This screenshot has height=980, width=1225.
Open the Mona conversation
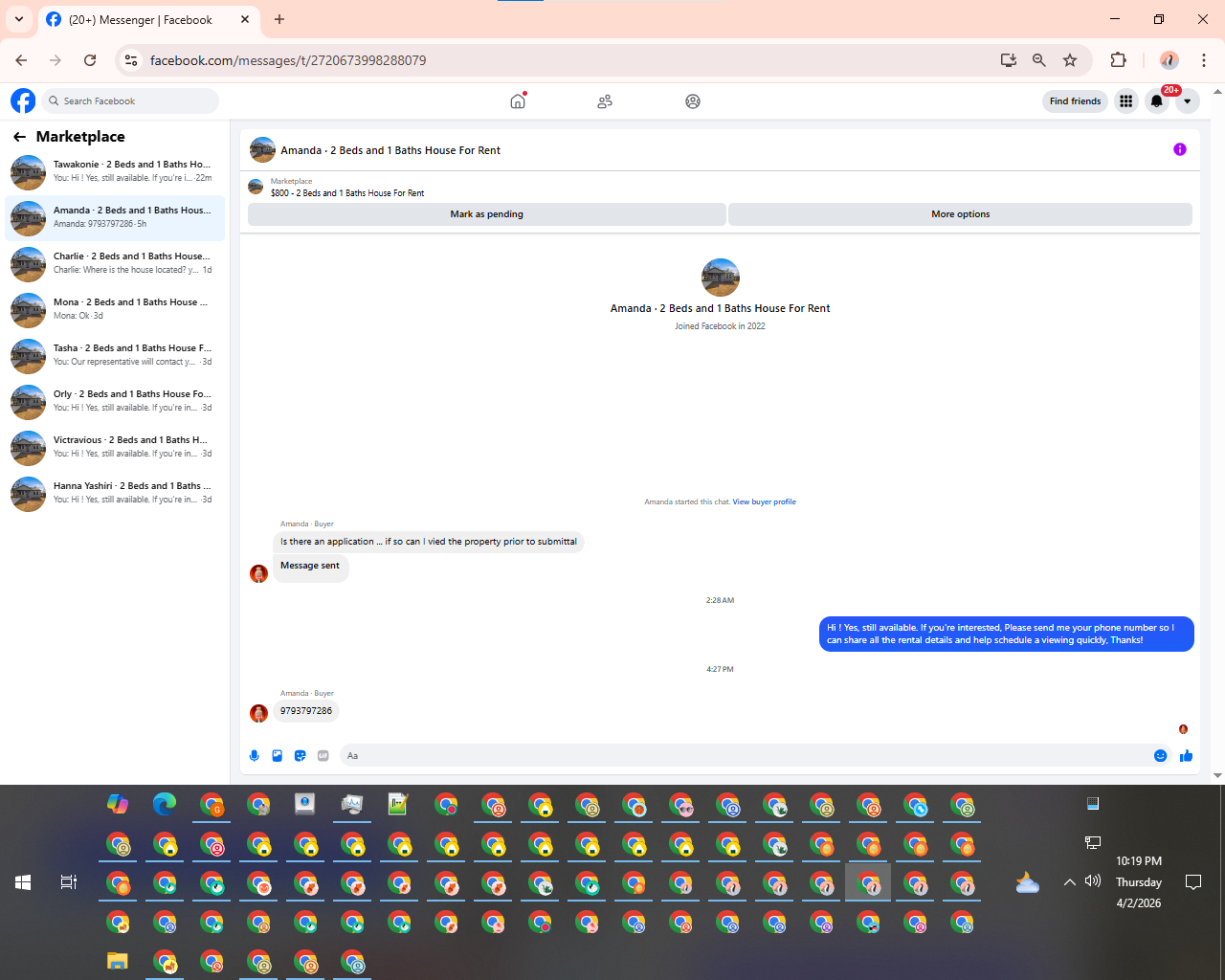[115, 310]
